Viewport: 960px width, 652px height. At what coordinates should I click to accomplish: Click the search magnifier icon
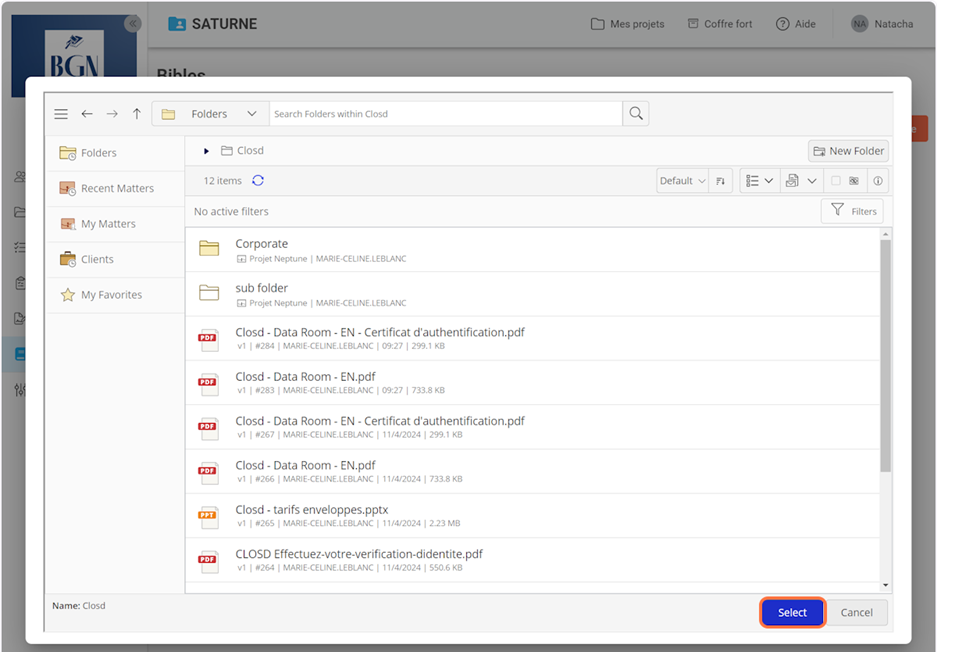click(x=635, y=114)
